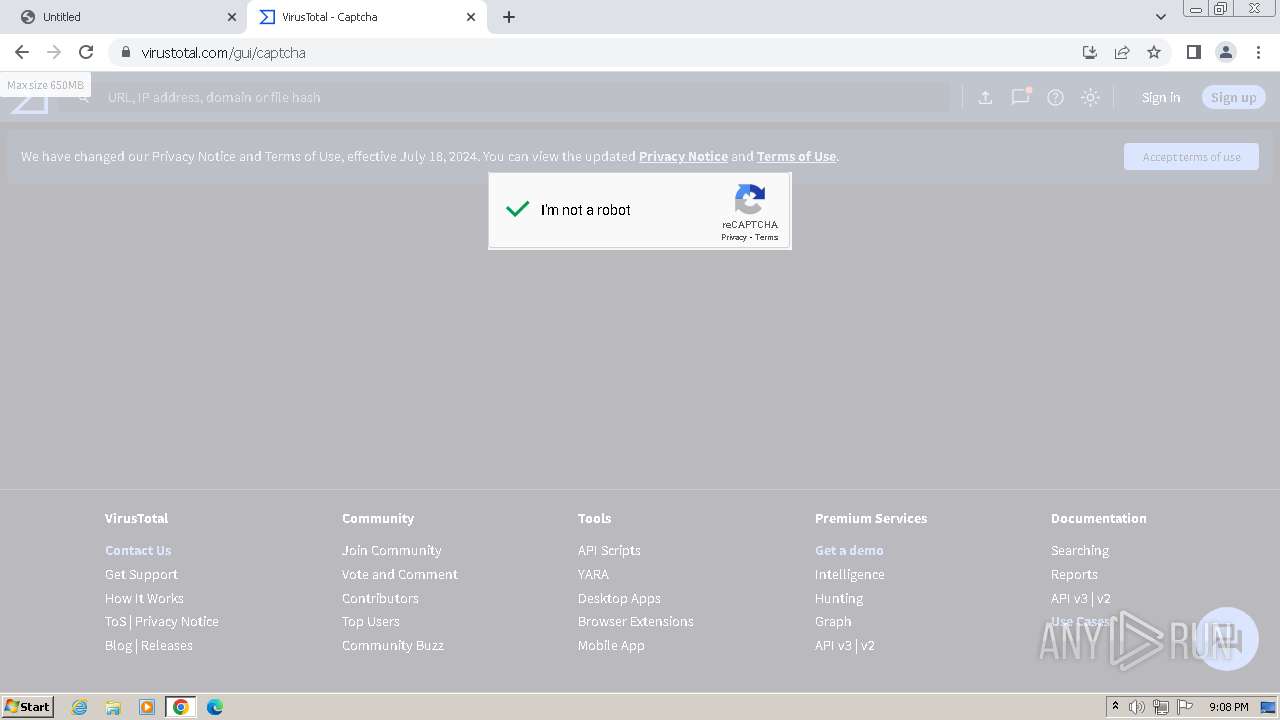Open API Scripts link

pos(609,550)
